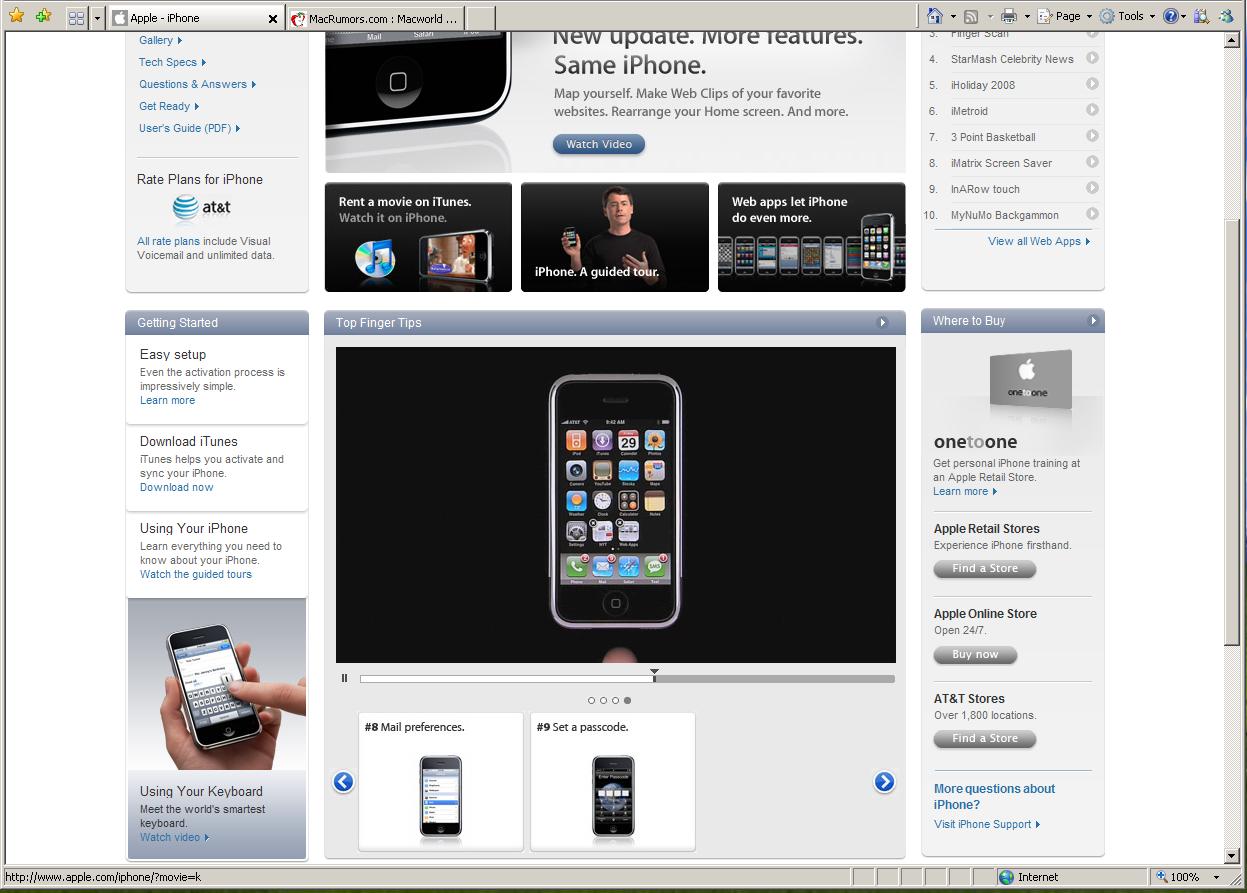Click the arrow next to iMatrix Screen Saver
The image size is (1247, 893).
pos(1092,162)
